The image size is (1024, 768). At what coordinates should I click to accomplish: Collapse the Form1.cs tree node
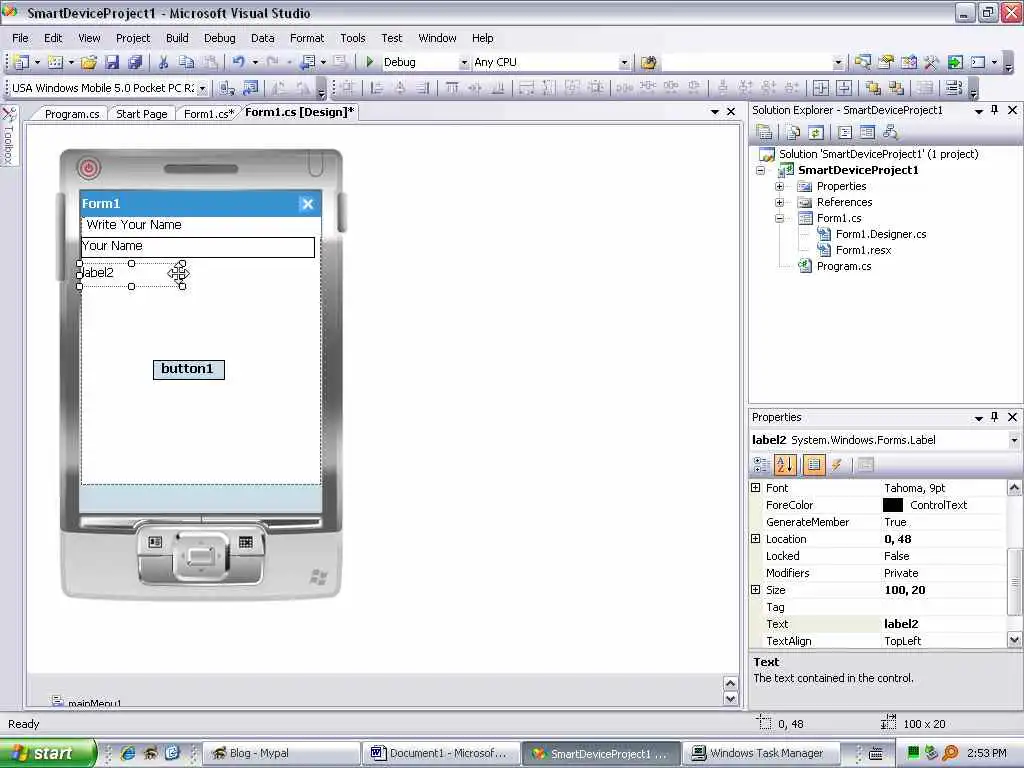[779, 218]
